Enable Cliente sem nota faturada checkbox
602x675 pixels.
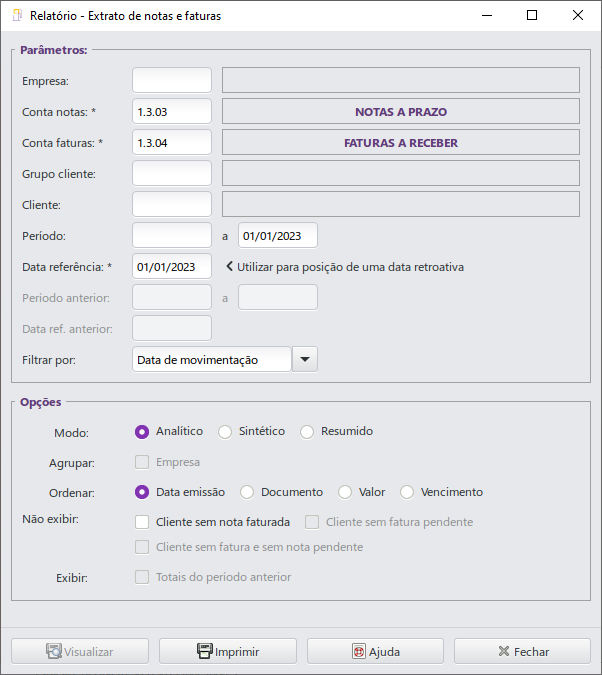tap(142, 522)
